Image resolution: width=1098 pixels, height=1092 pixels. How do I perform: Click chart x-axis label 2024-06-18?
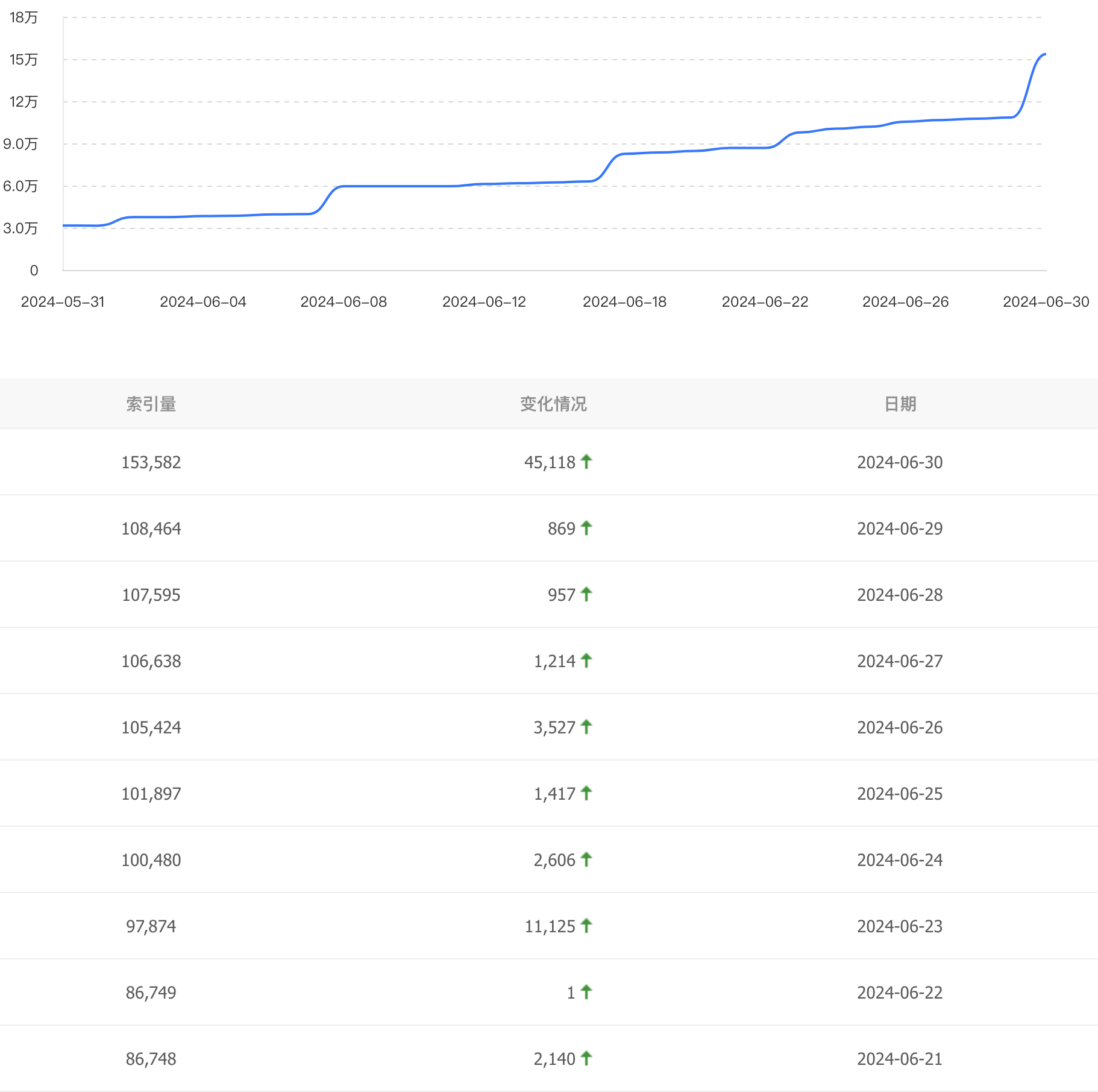pos(624,302)
